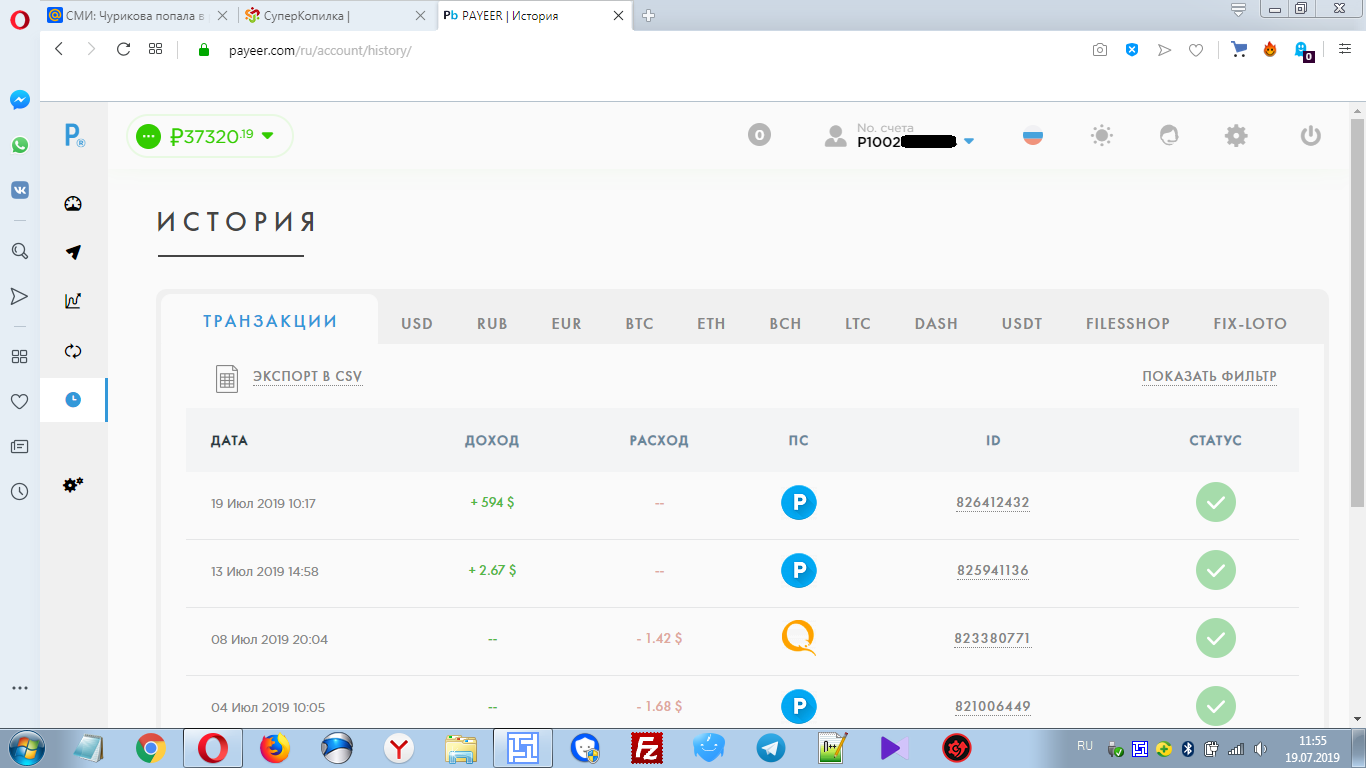This screenshot has width=1366, height=768.
Task: Open the exchange arrows icon in sidebar
Action: click(73, 351)
